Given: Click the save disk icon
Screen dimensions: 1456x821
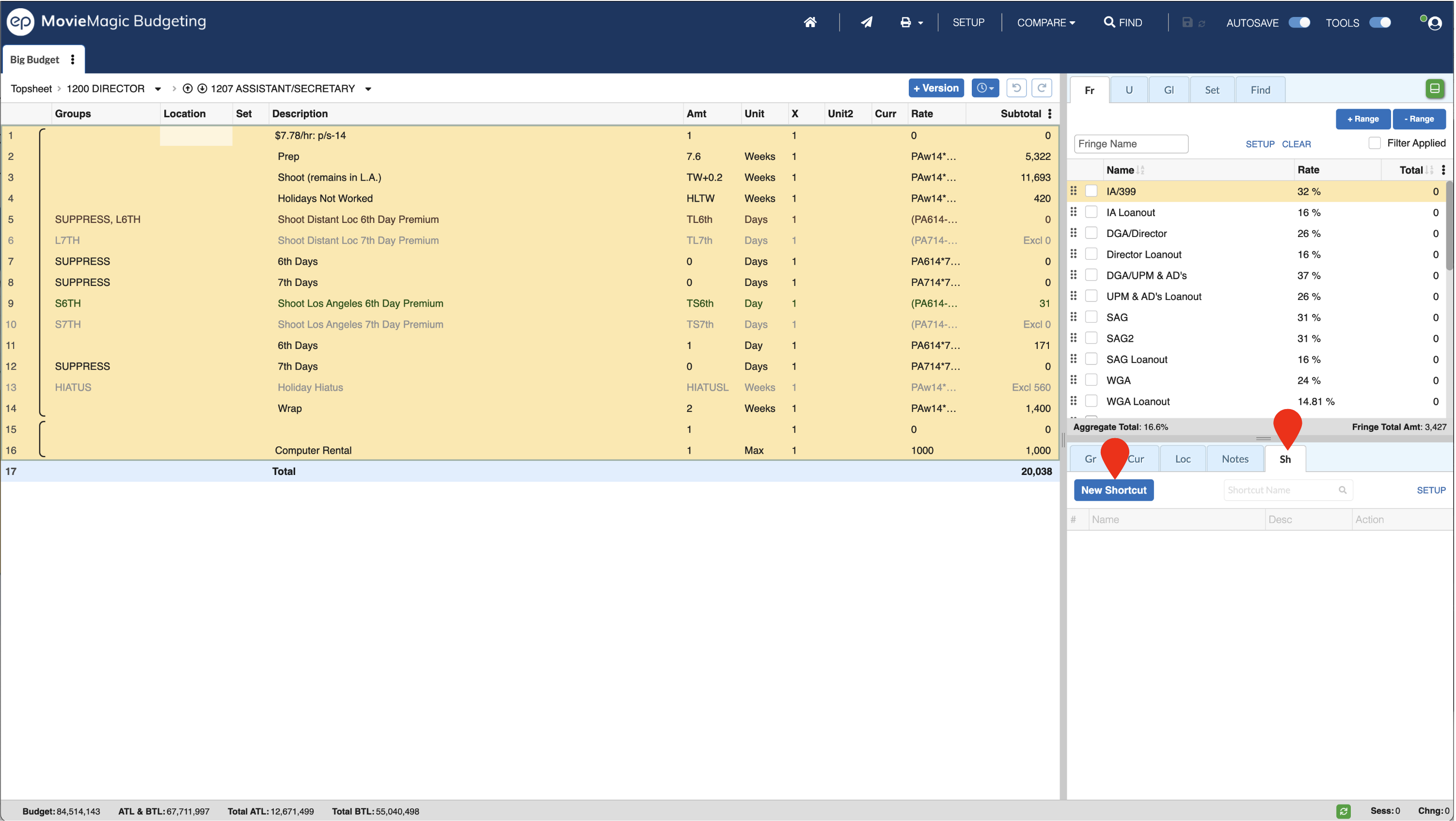Looking at the screenshot, I should pyautogui.click(x=1187, y=22).
